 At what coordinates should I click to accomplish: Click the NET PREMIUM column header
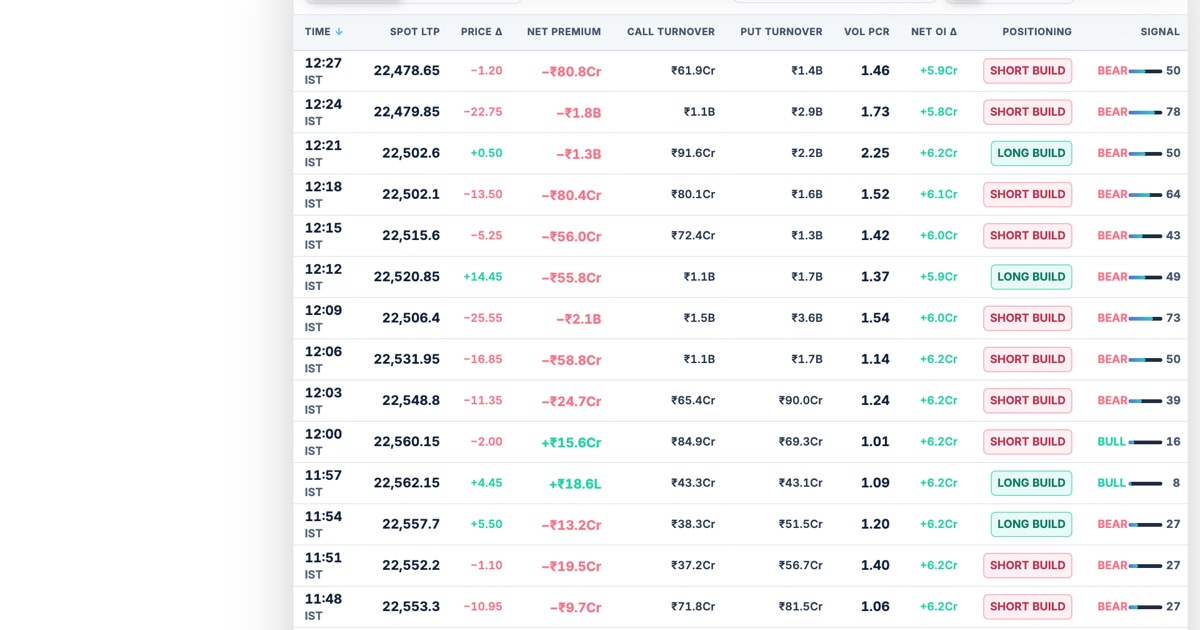pyautogui.click(x=564, y=32)
